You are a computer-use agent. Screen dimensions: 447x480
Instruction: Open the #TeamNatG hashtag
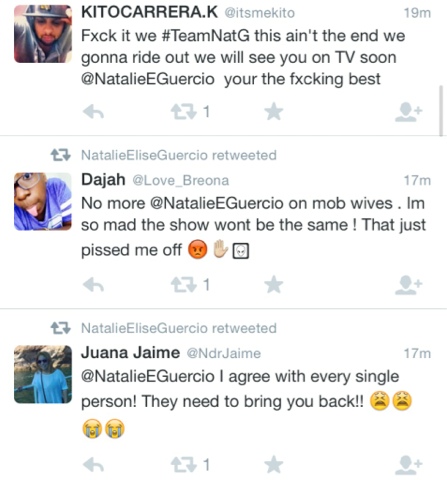[x=205, y=36]
